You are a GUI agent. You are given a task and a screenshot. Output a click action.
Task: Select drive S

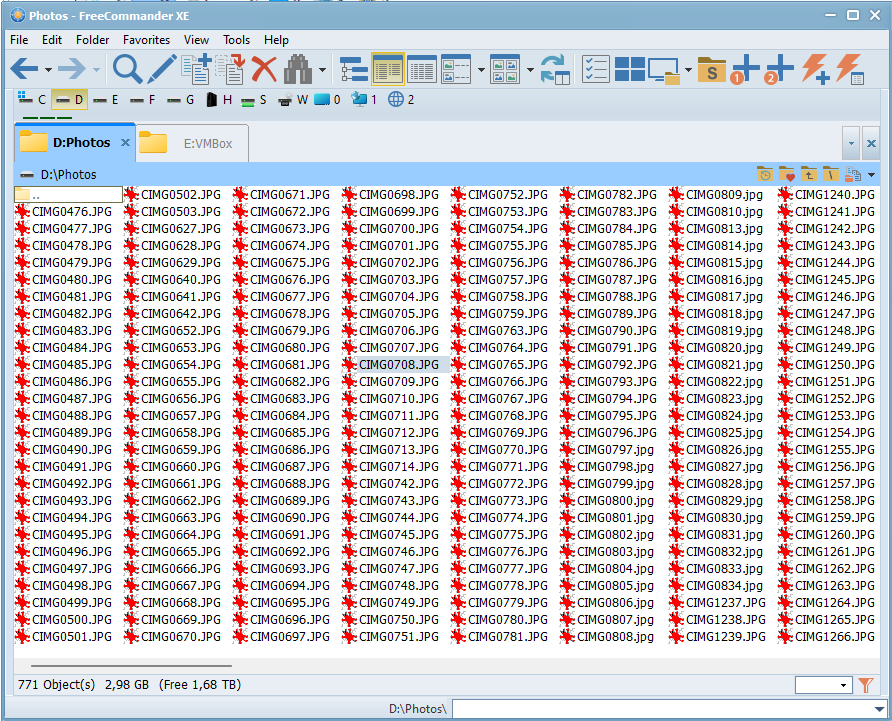[254, 100]
